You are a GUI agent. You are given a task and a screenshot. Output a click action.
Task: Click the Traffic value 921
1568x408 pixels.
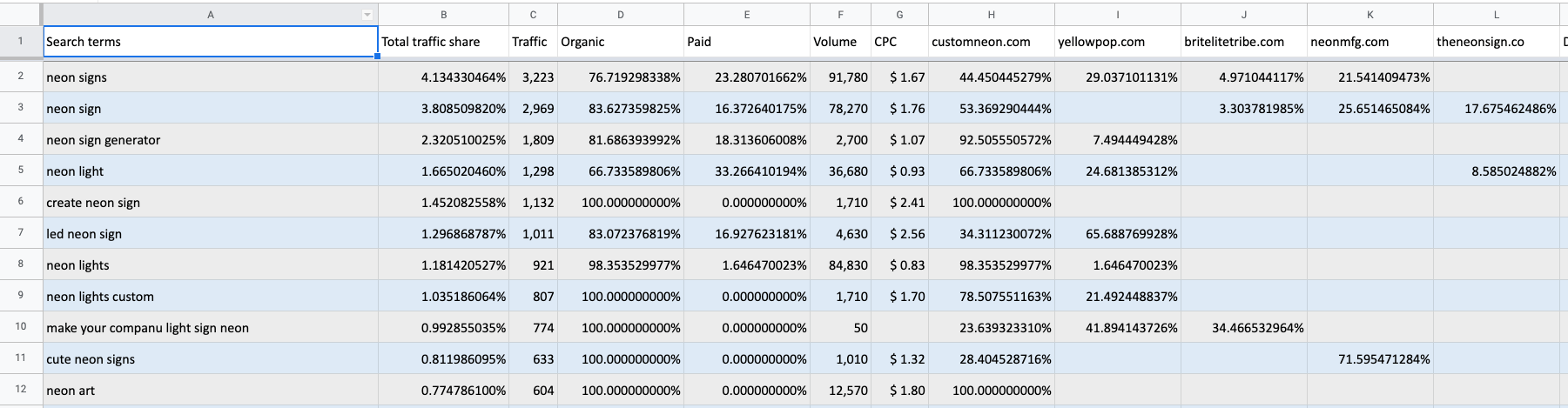pyautogui.click(x=533, y=264)
